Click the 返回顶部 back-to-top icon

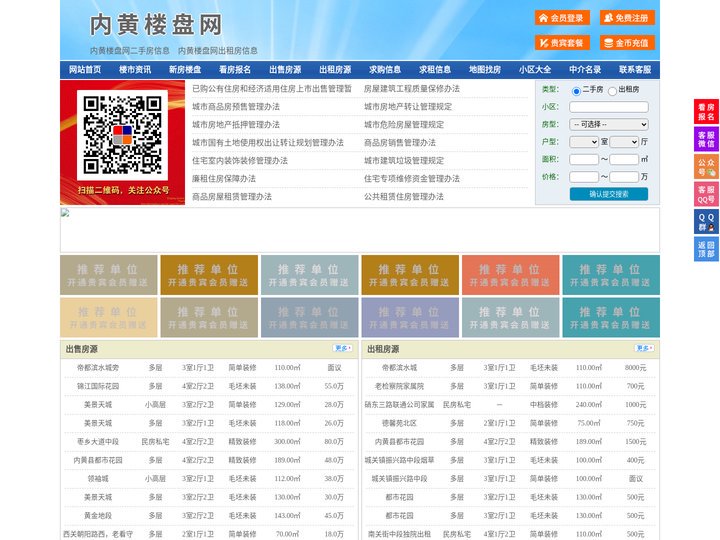706,249
